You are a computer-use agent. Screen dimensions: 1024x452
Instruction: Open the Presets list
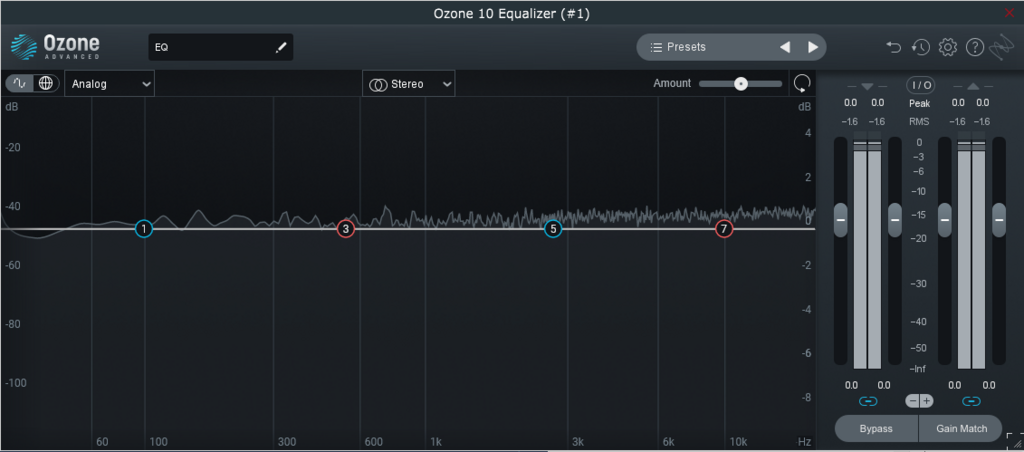(x=679, y=47)
